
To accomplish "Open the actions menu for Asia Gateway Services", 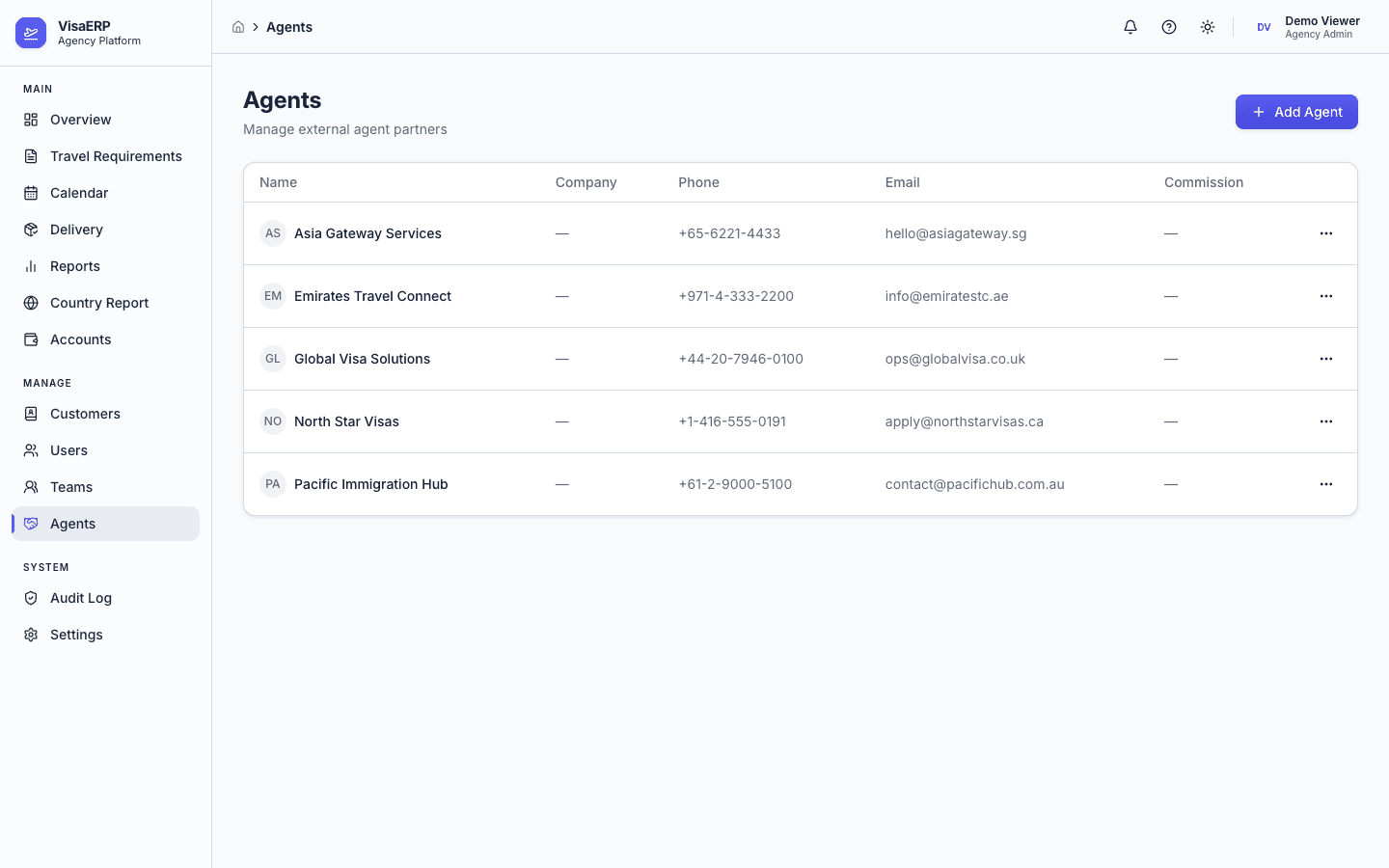I will tap(1326, 232).
